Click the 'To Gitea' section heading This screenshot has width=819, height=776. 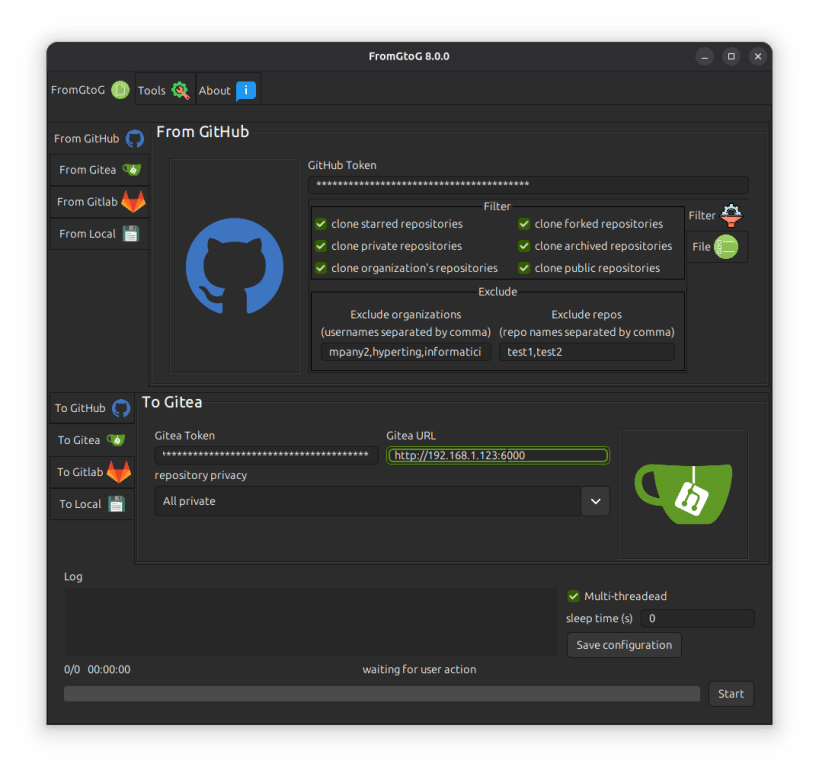(x=172, y=402)
